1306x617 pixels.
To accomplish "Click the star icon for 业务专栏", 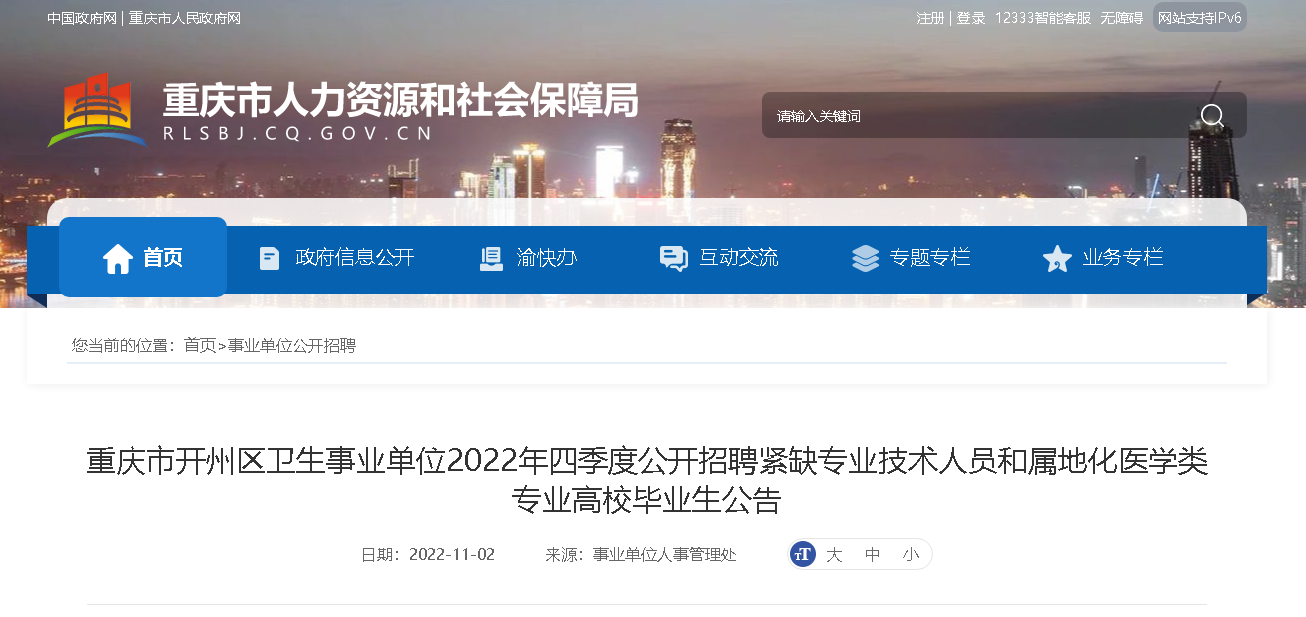I will (1057, 258).
